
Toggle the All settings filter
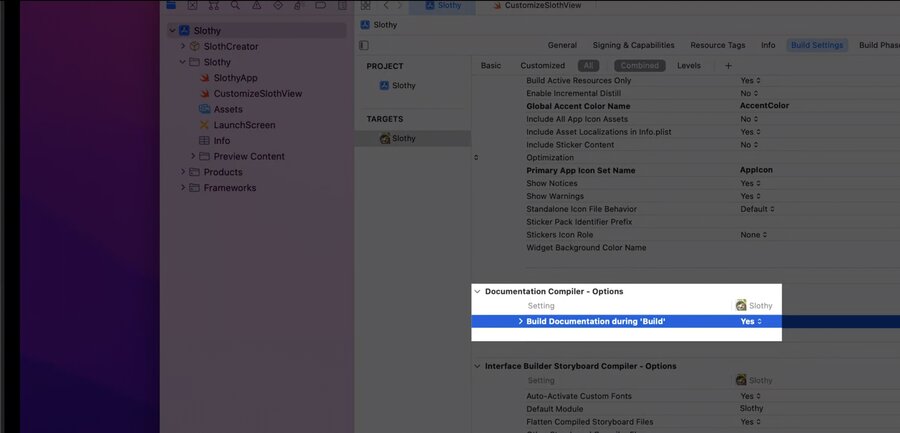point(588,65)
